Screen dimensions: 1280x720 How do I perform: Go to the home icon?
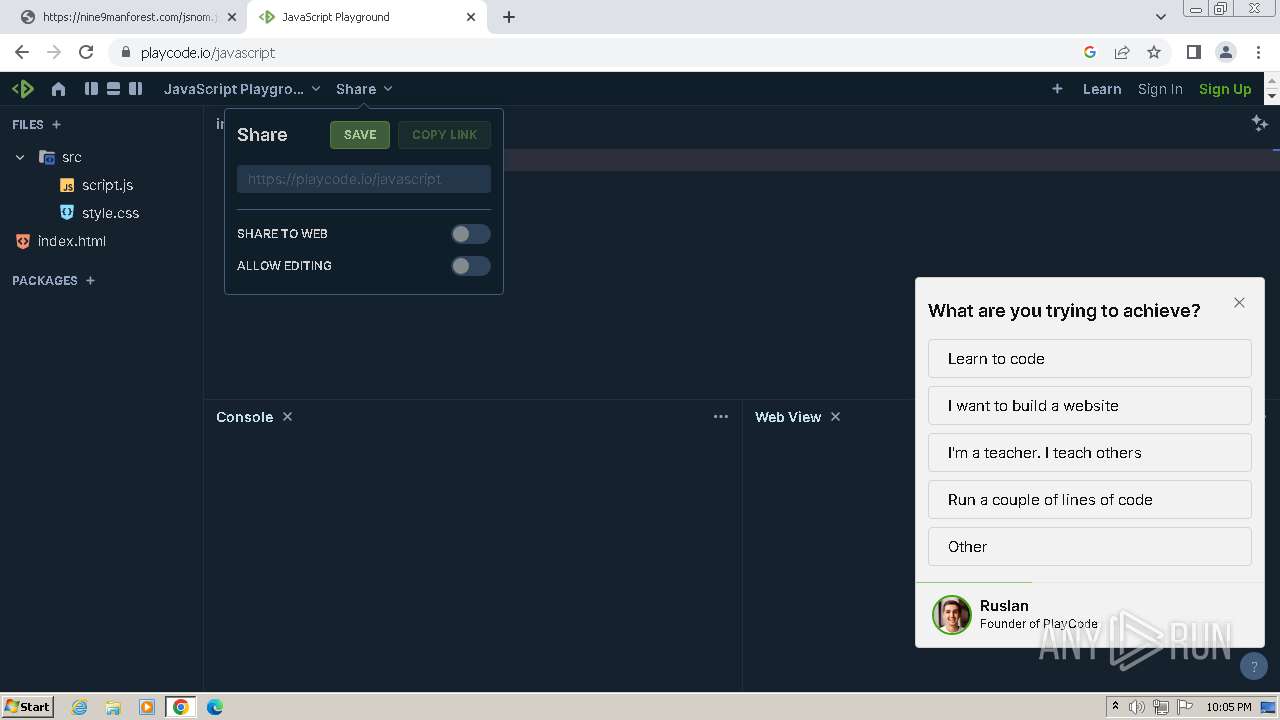point(58,89)
